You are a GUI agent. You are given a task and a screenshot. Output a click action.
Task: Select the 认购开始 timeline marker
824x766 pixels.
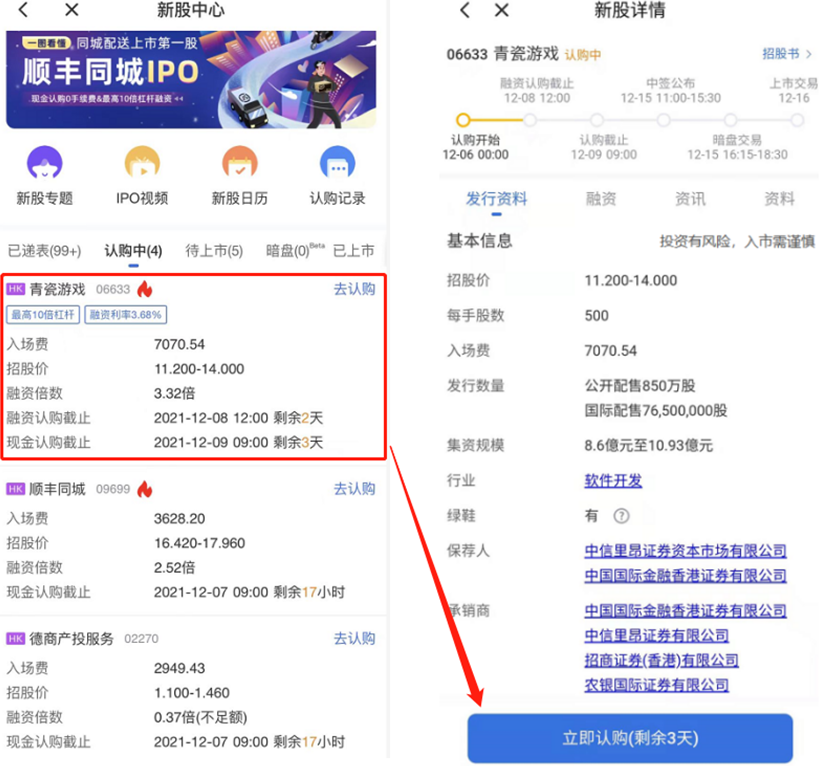coord(463,120)
